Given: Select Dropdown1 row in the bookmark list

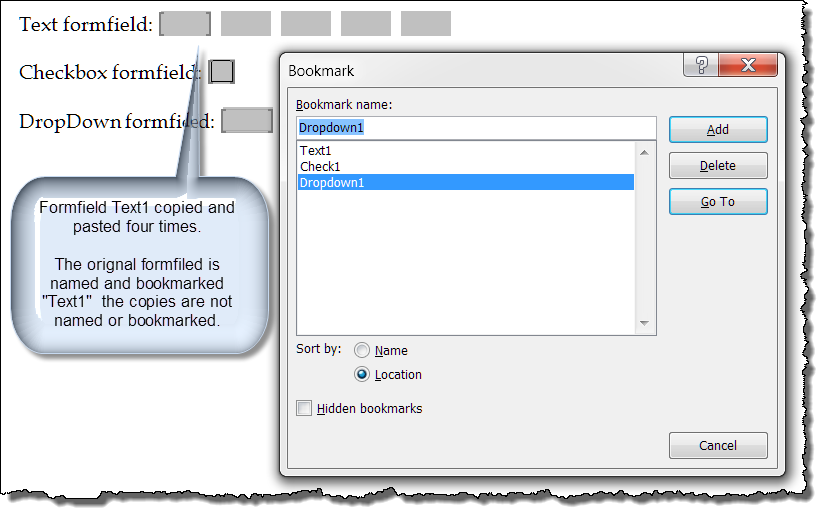Looking at the screenshot, I should click(x=465, y=182).
